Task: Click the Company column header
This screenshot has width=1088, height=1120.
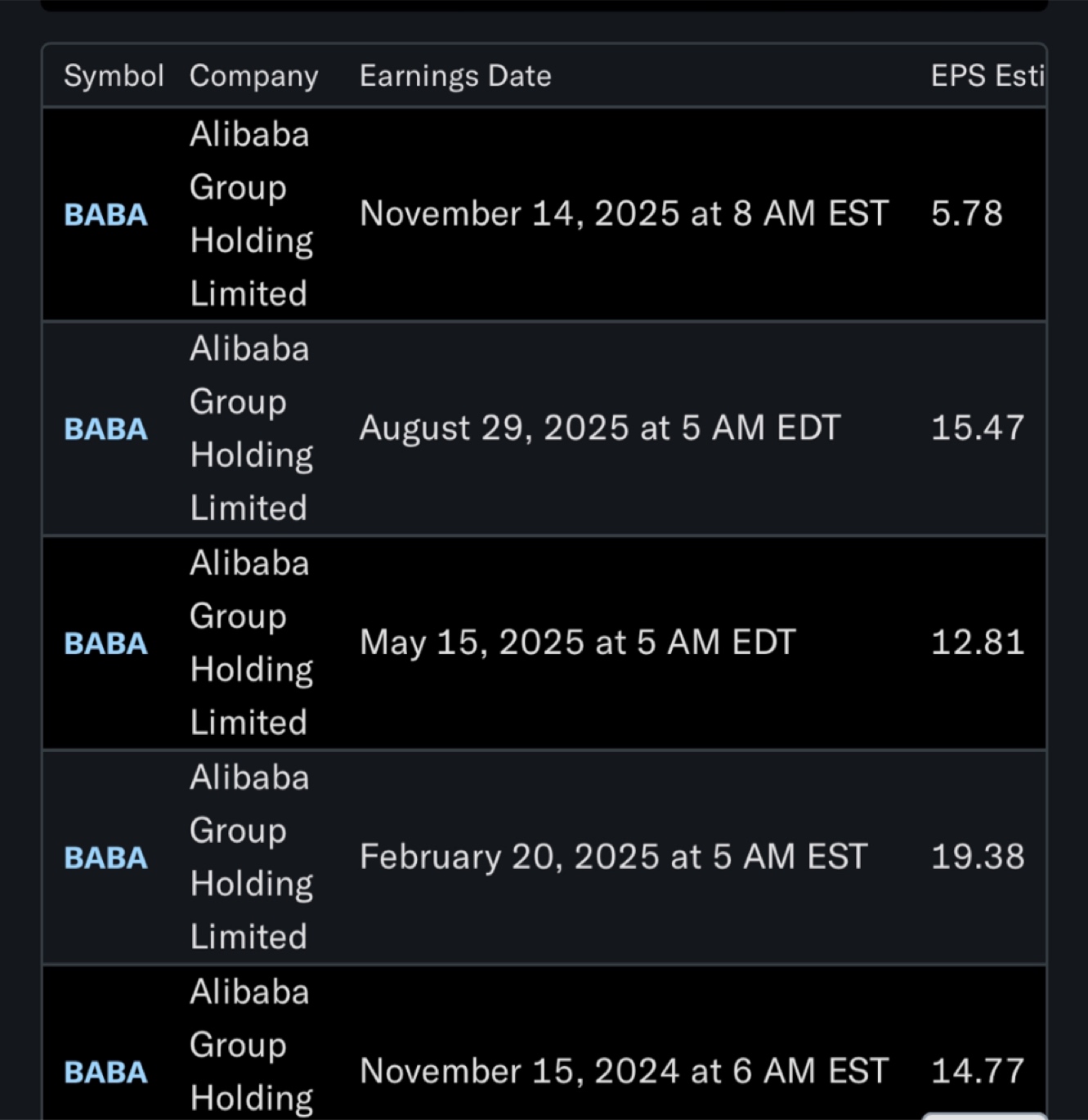Action: click(253, 76)
